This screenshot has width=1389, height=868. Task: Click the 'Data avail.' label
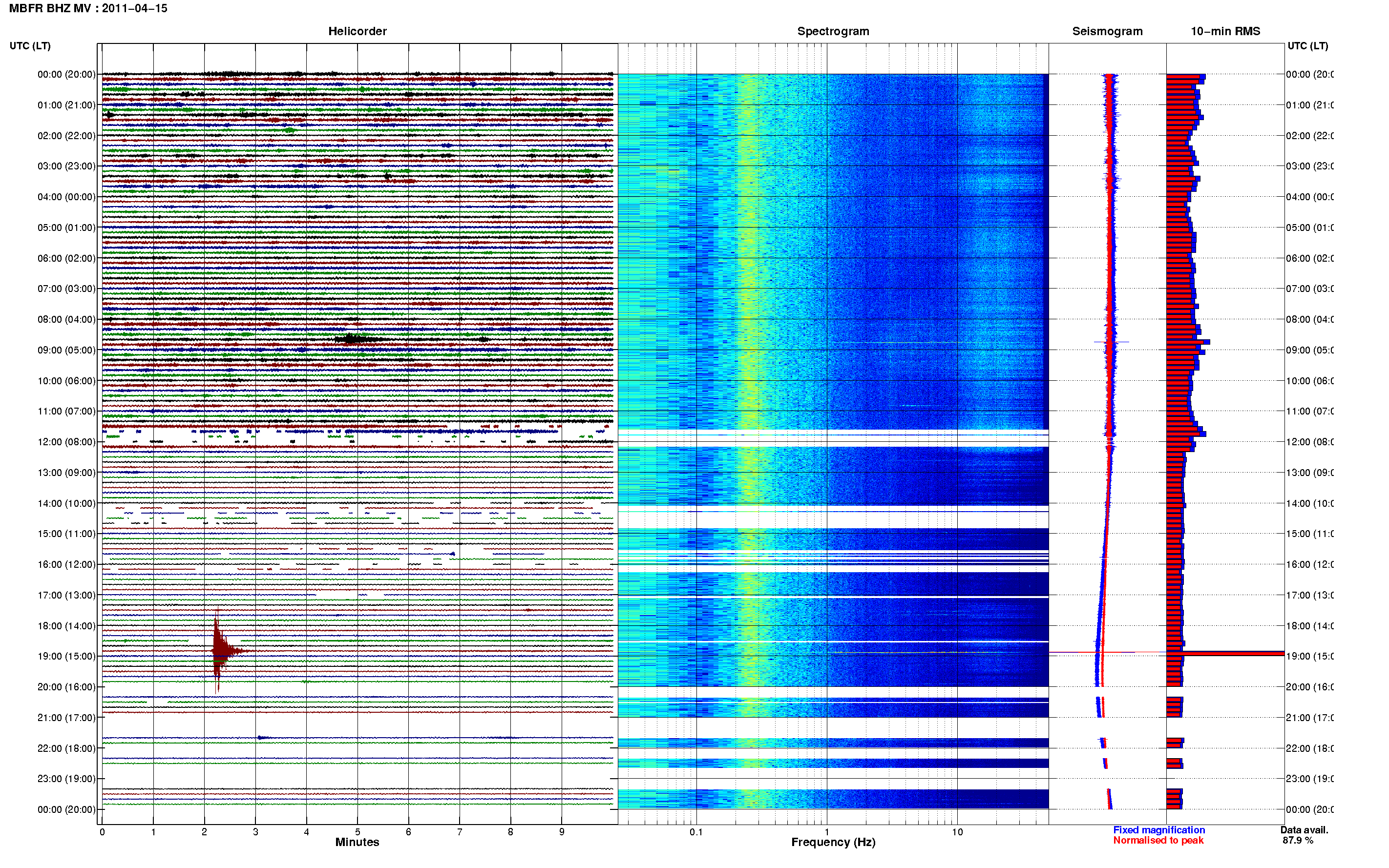pos(1304,830)
